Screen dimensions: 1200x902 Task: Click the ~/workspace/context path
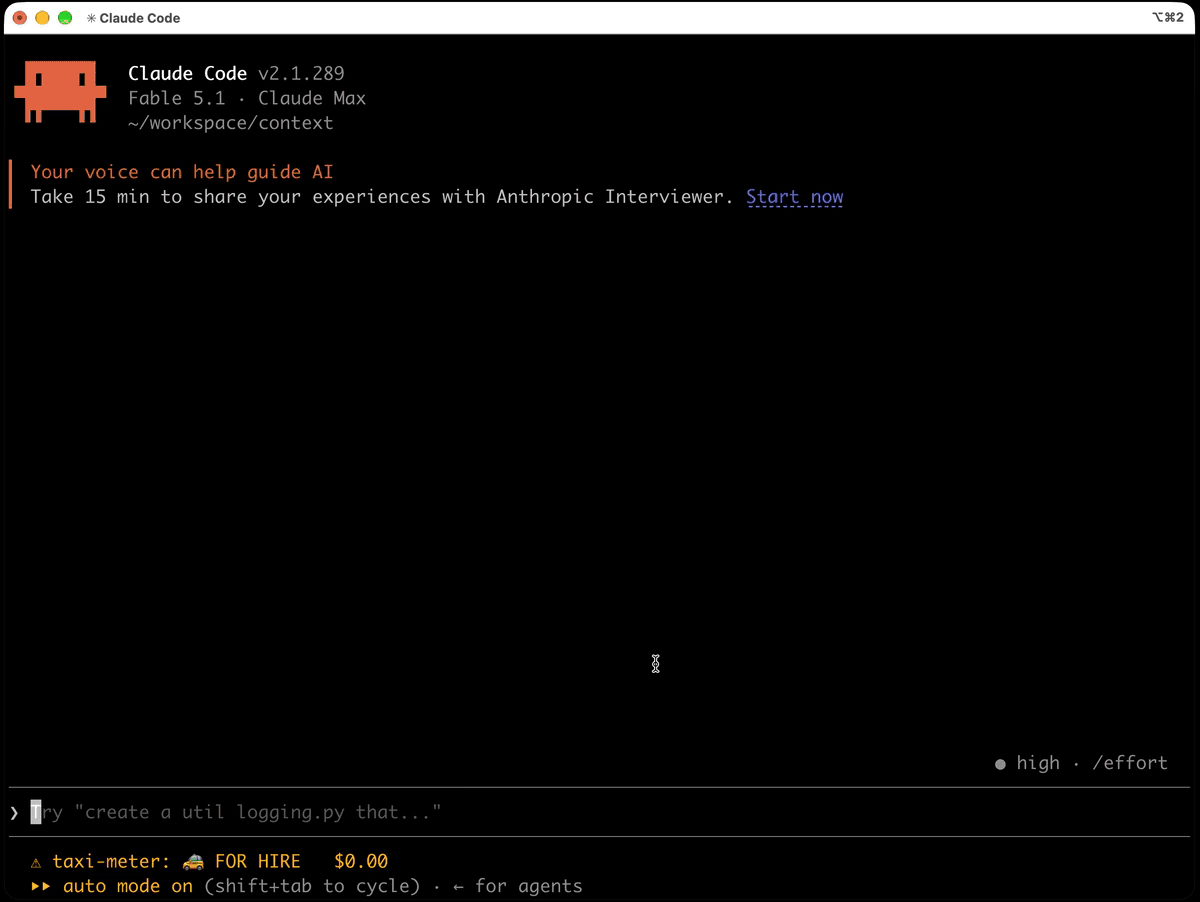pos(231,123)
